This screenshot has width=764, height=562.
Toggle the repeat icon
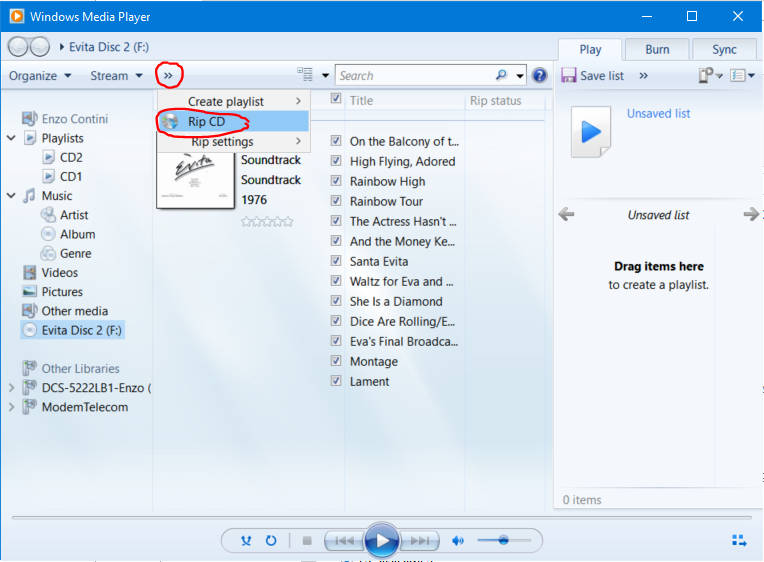(271, 541)
